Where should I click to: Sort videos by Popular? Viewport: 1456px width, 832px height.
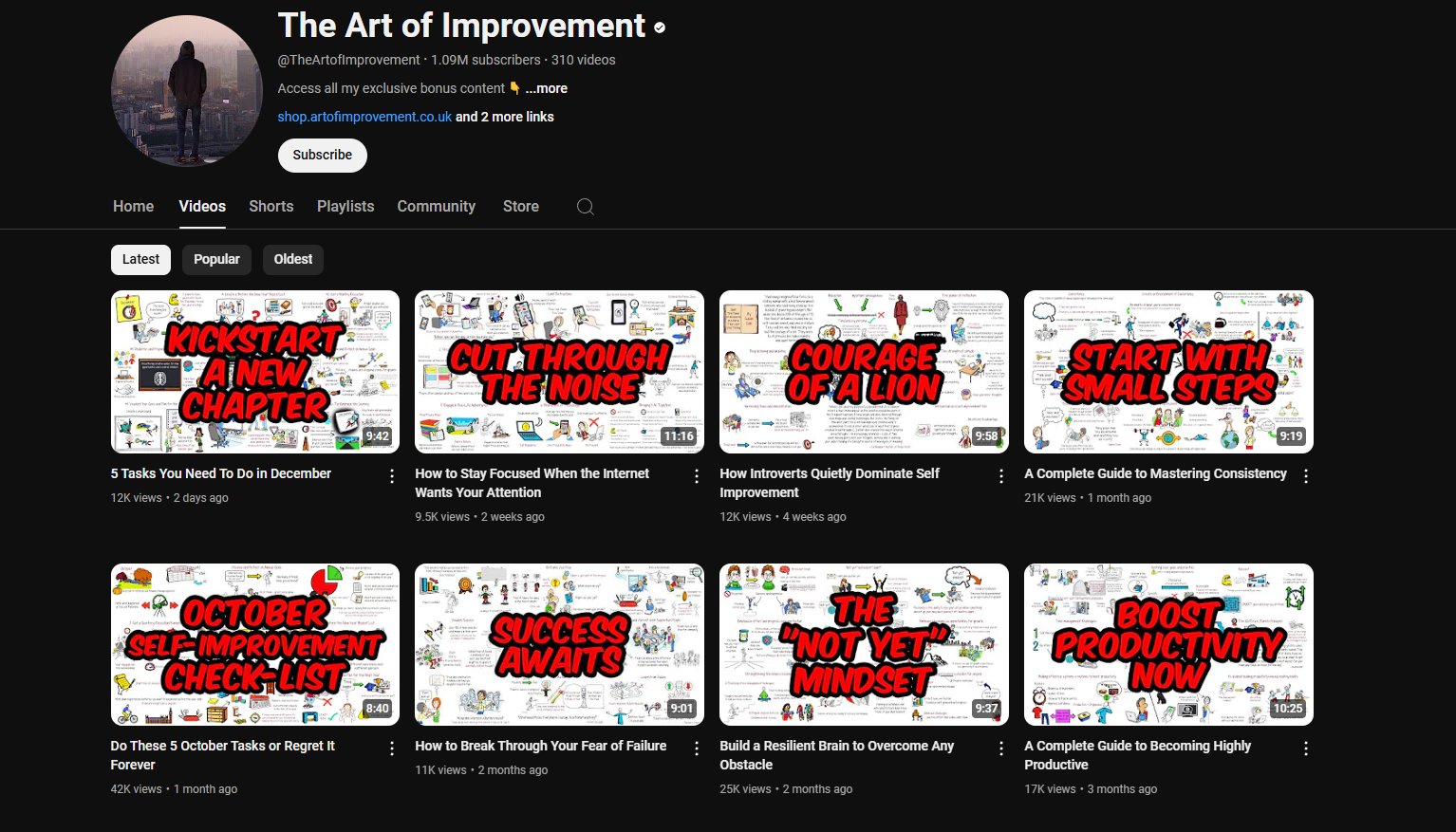click(x=216, y=259)
